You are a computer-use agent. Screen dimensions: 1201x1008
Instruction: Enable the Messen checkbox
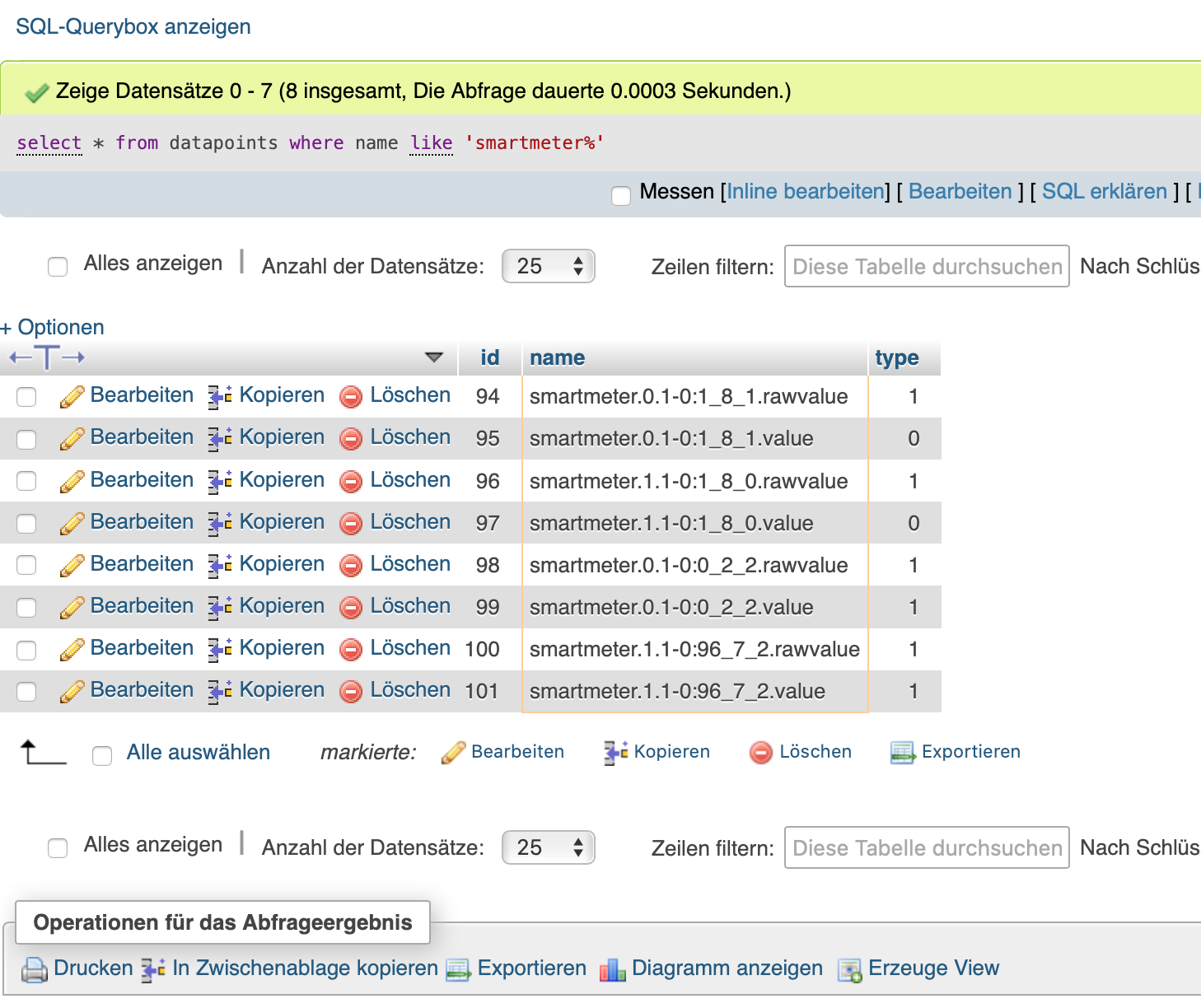click(621, 195)
